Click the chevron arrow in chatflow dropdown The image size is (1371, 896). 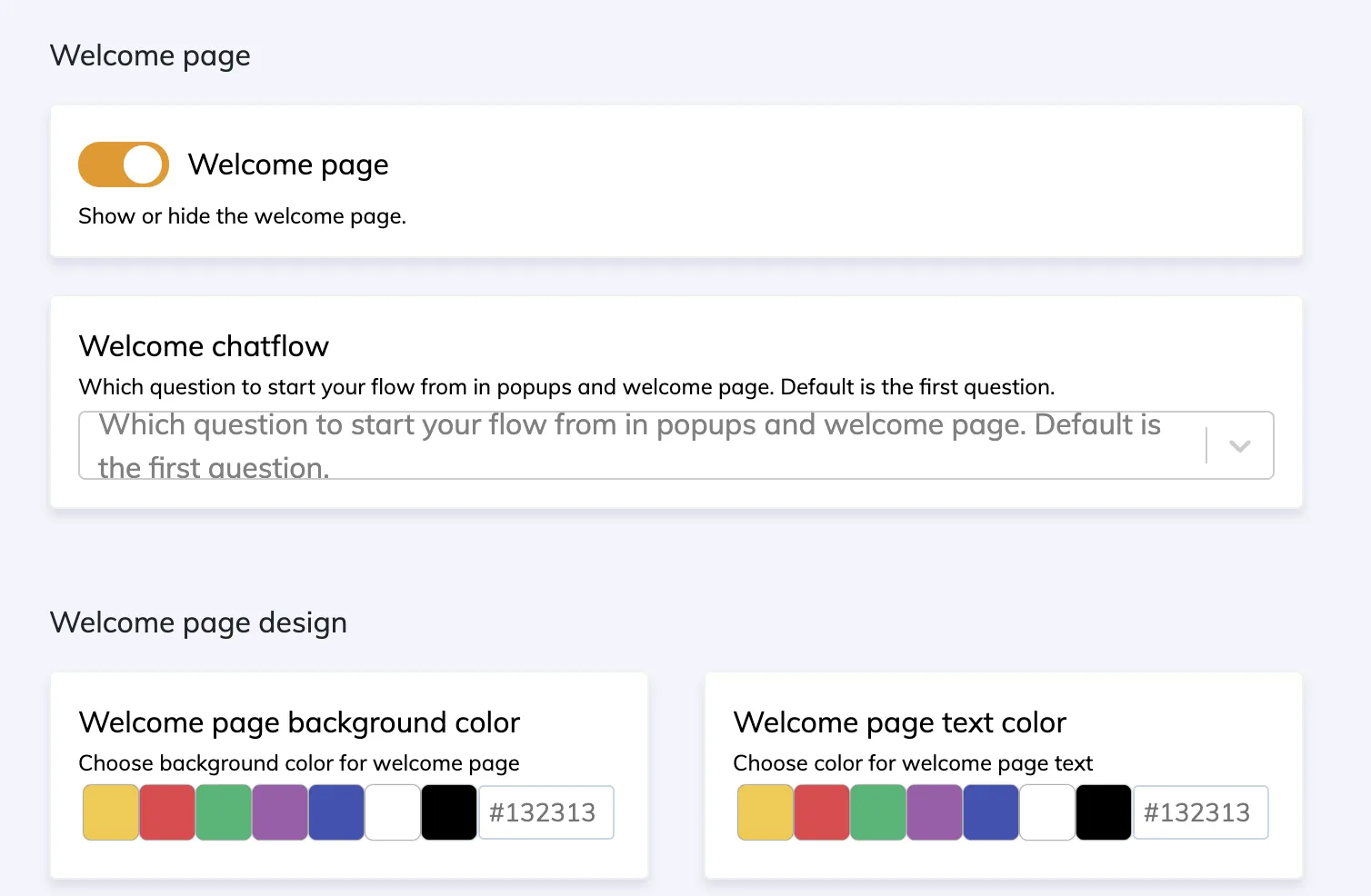tap(1240, 445)
